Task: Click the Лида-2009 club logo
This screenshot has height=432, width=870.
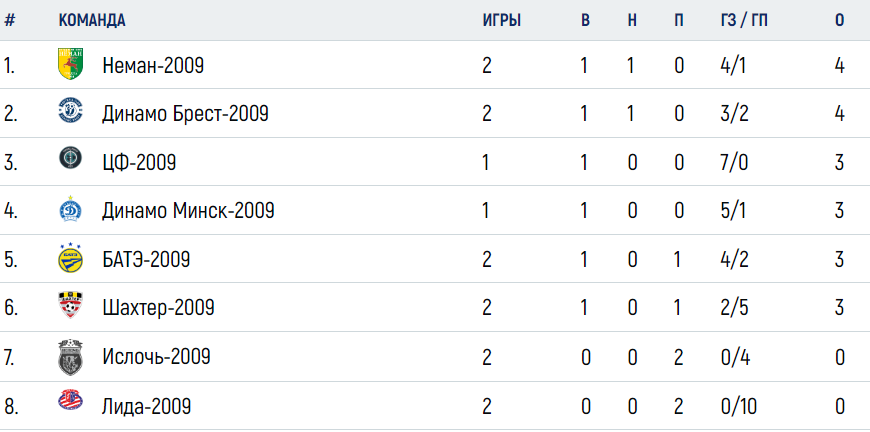Action: click(x=70, y=400)
